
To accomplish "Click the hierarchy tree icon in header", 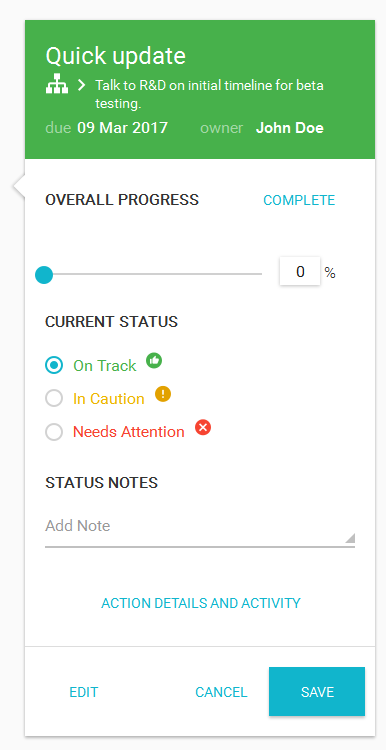I will click(x=57, y=85).
